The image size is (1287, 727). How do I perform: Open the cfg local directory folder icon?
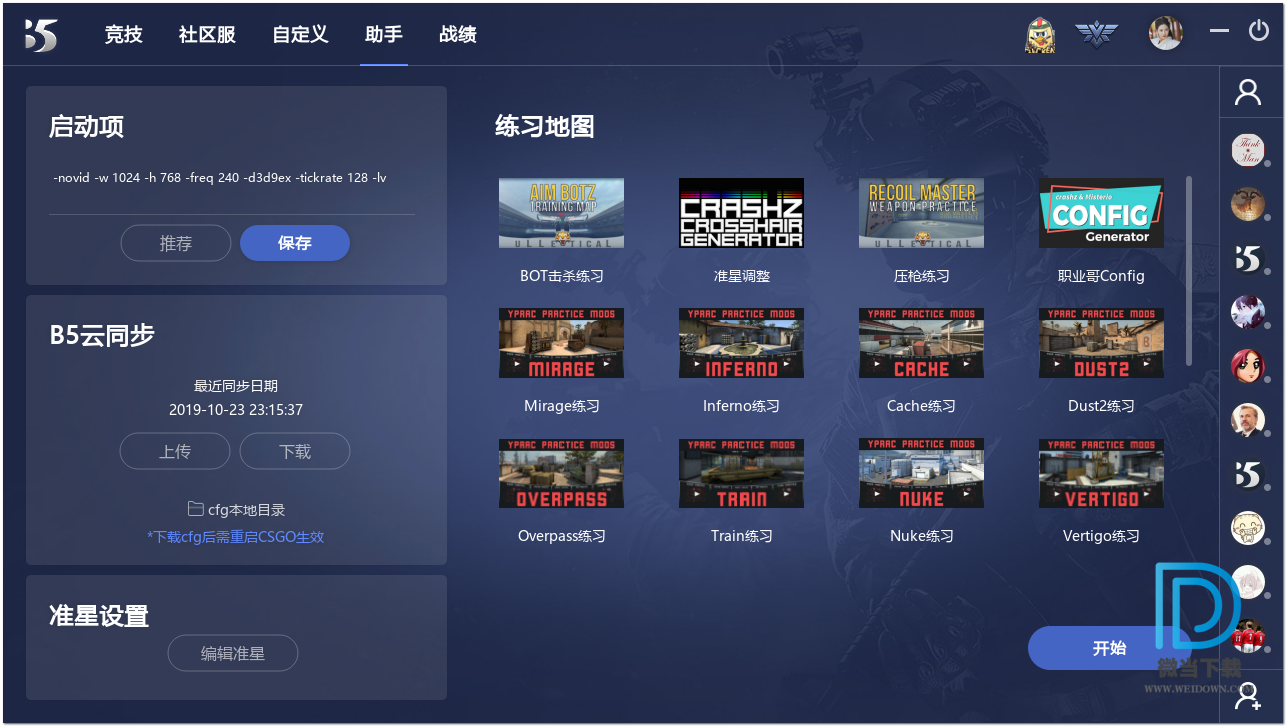click(195, 509)
